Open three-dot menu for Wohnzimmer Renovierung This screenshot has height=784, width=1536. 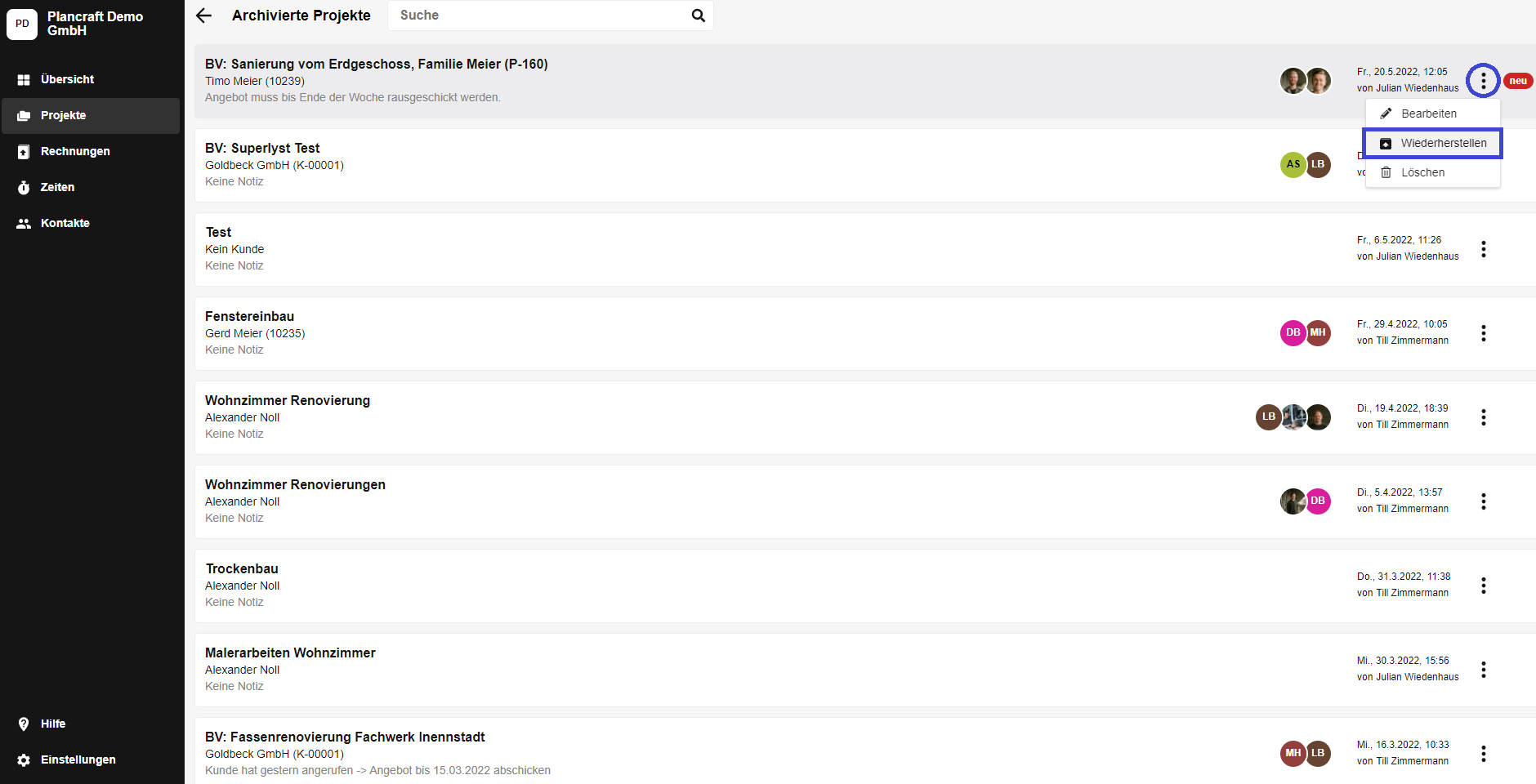[x=1483, y=417]
